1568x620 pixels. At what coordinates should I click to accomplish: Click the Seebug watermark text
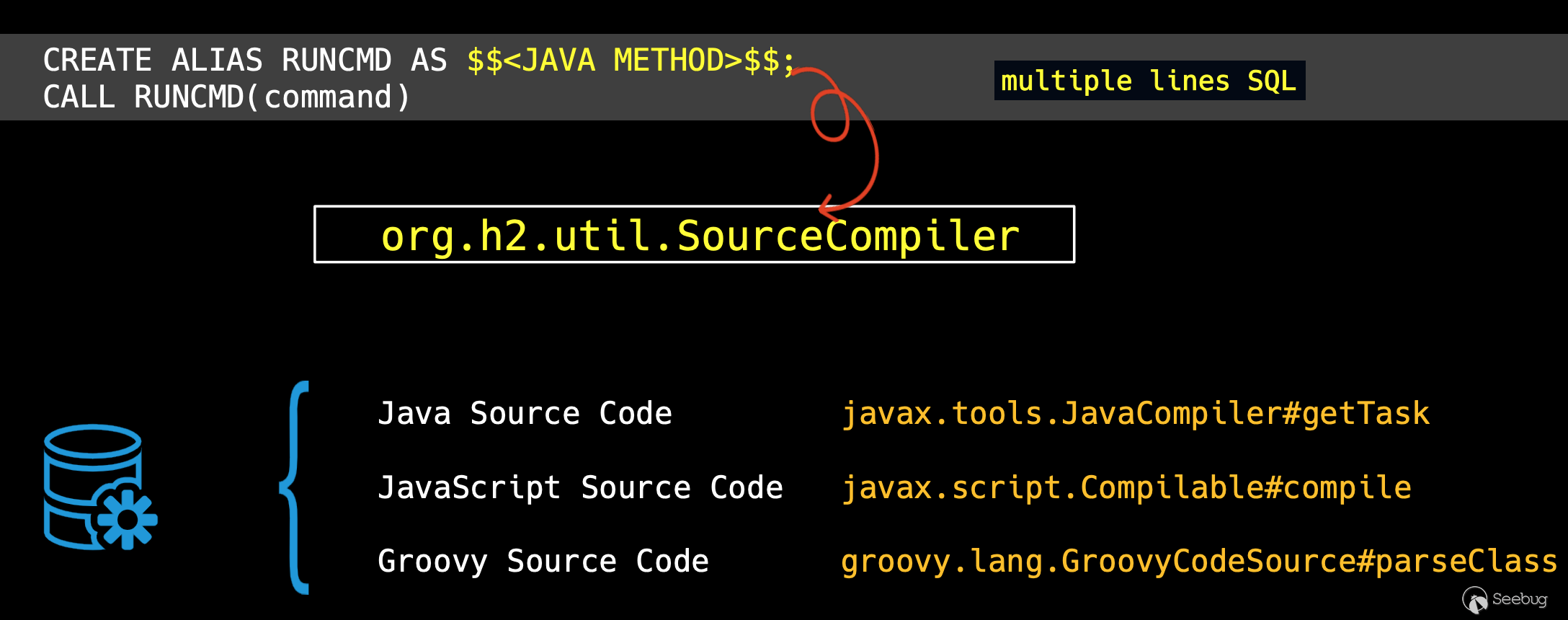1519,599
